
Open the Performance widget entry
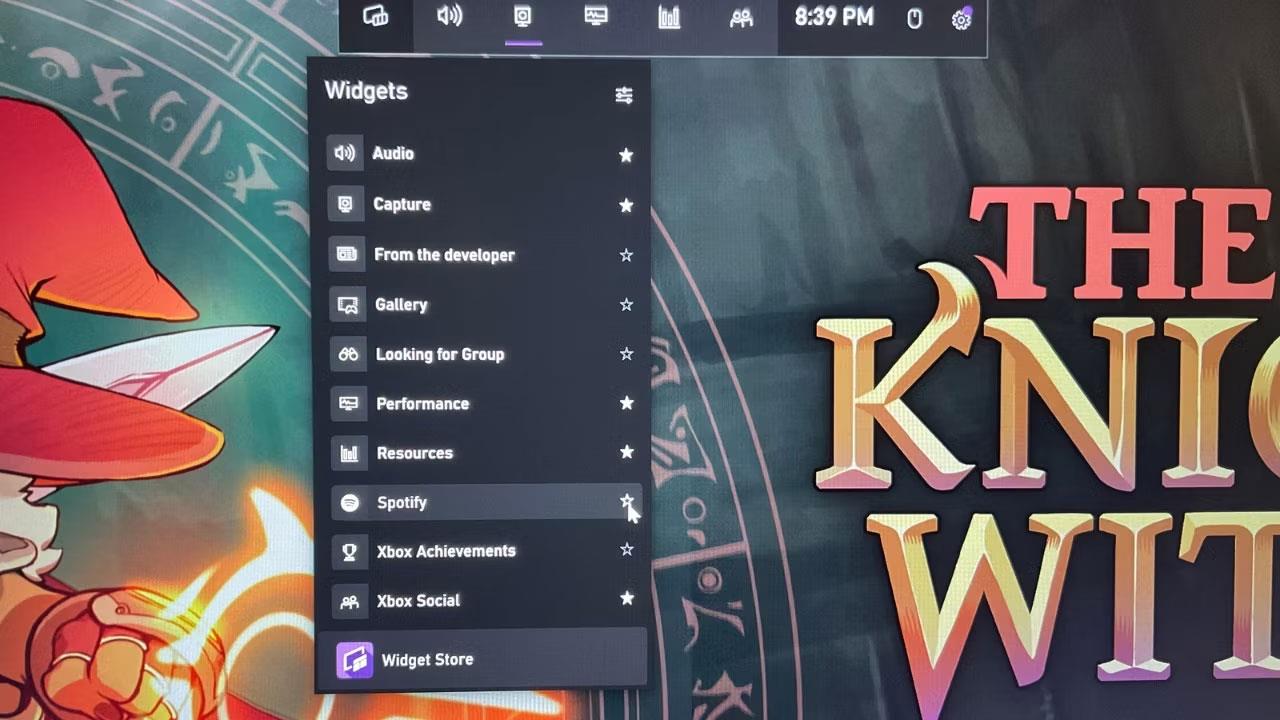(x=488, y=403)
